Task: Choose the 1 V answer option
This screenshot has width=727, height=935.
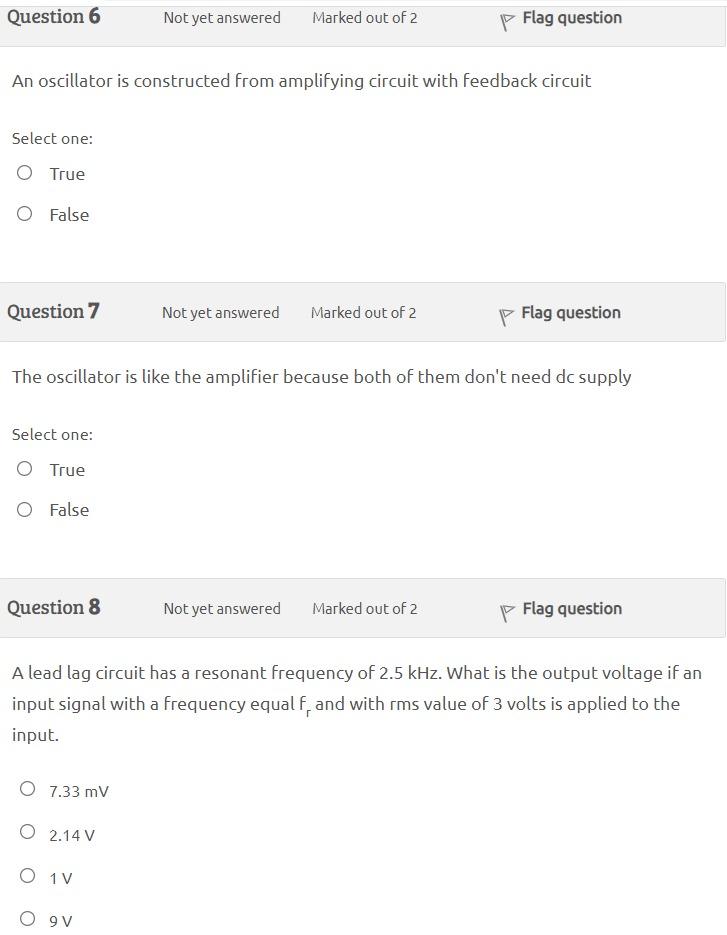Action: [28, 875]
